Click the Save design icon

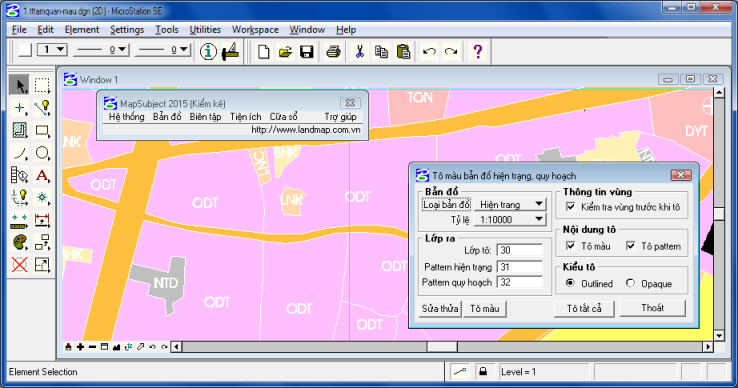click(x=307, y=51)
